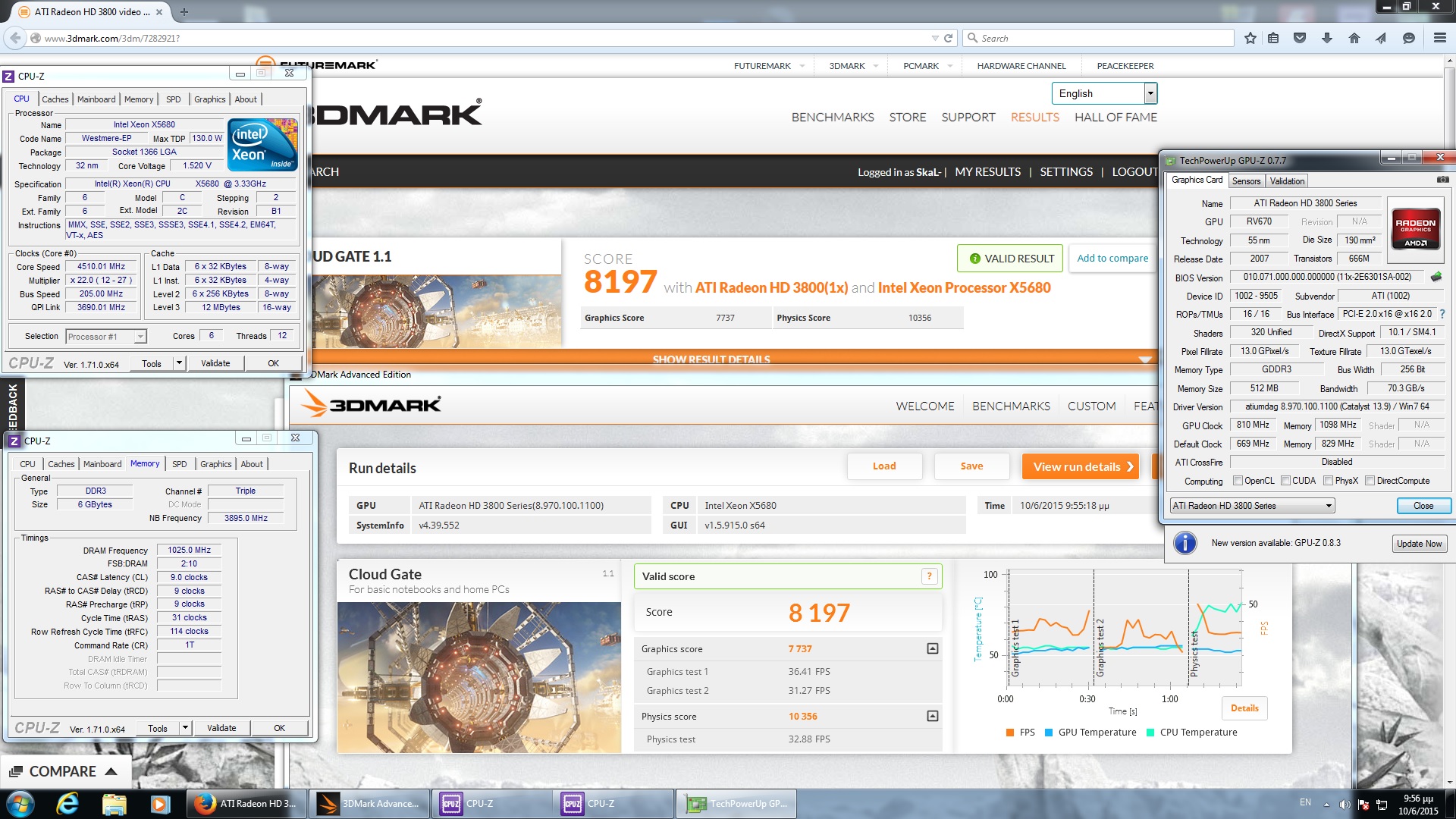
Task: Switch to Sensors tab in GPU-Z
Action: [x=1246, y=181]
